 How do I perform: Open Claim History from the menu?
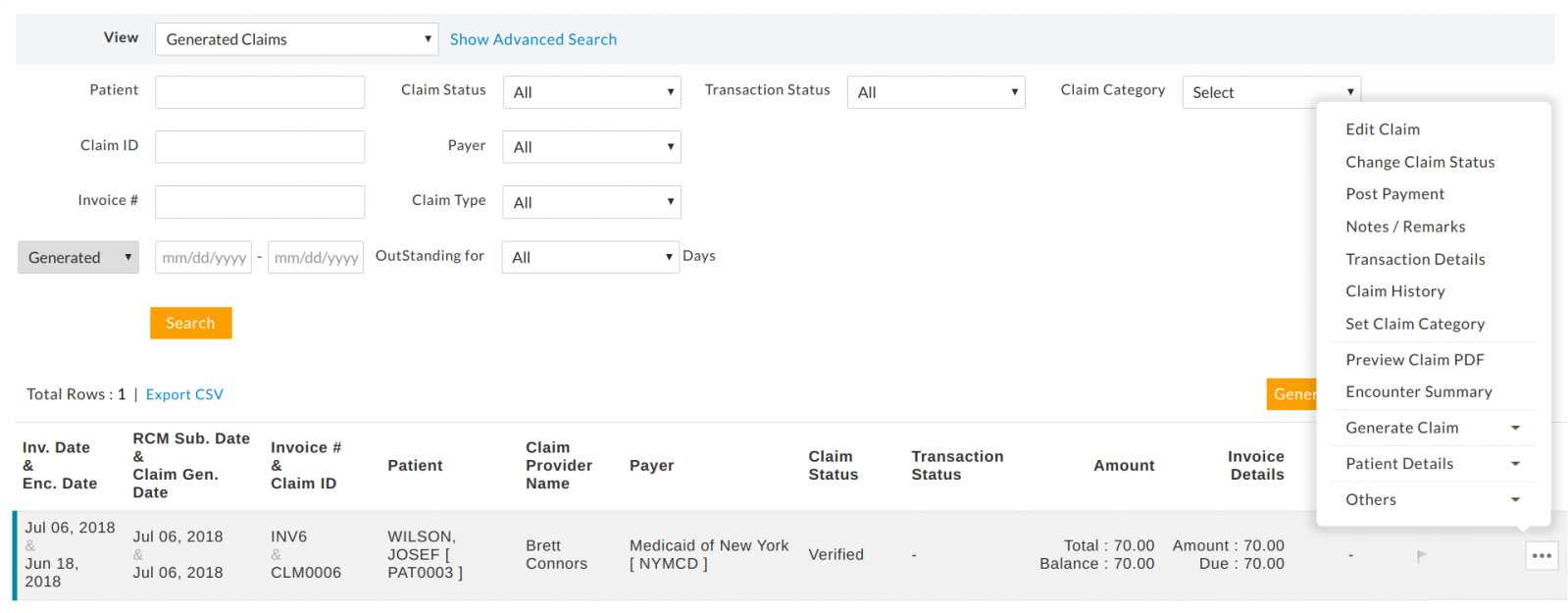(x=1394, y=291)
